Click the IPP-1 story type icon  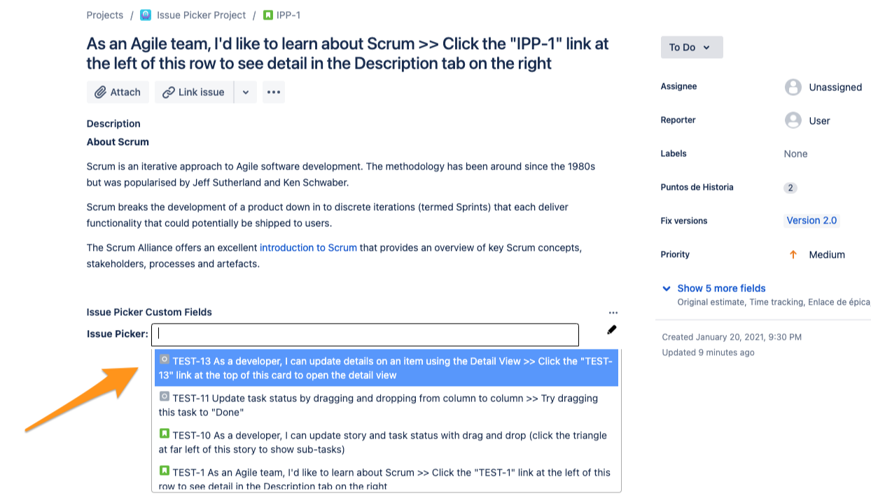click(x=268, y=15)
